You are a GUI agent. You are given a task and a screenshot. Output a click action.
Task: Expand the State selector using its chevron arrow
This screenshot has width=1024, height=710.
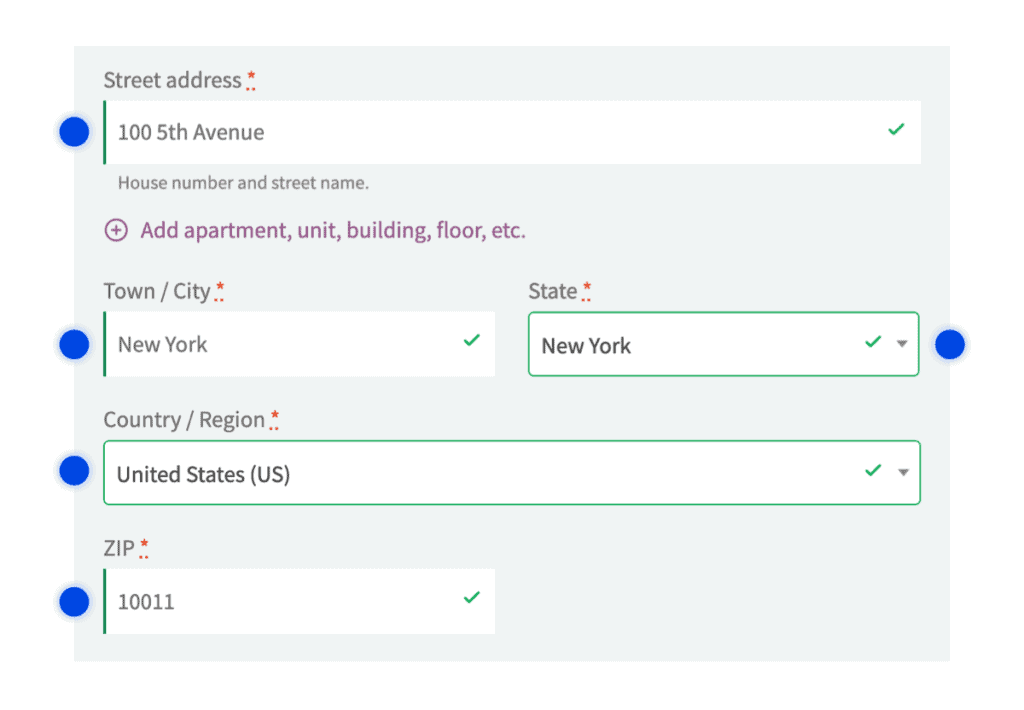[x=904, y=344]
